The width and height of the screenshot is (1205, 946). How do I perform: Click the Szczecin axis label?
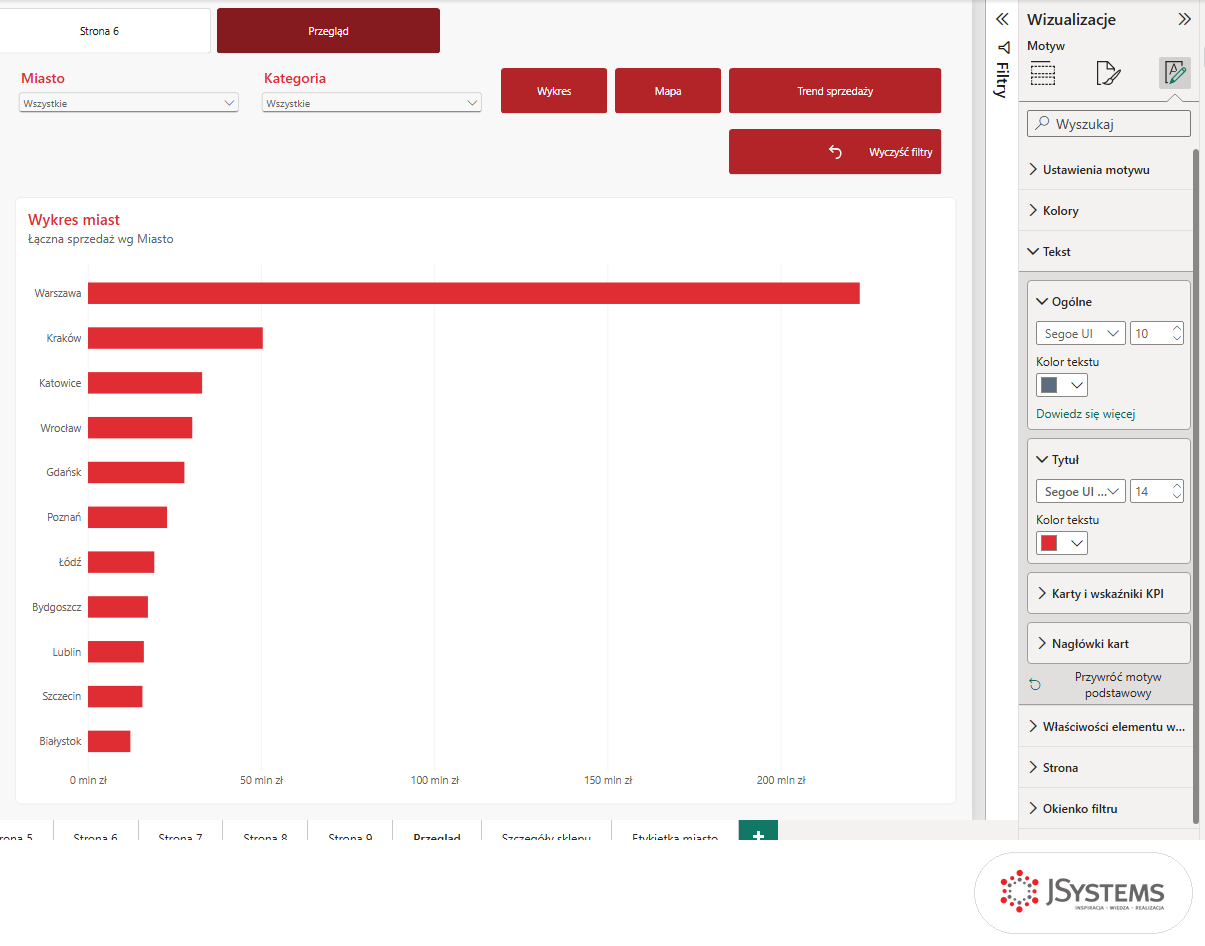(x=62, y=696)
